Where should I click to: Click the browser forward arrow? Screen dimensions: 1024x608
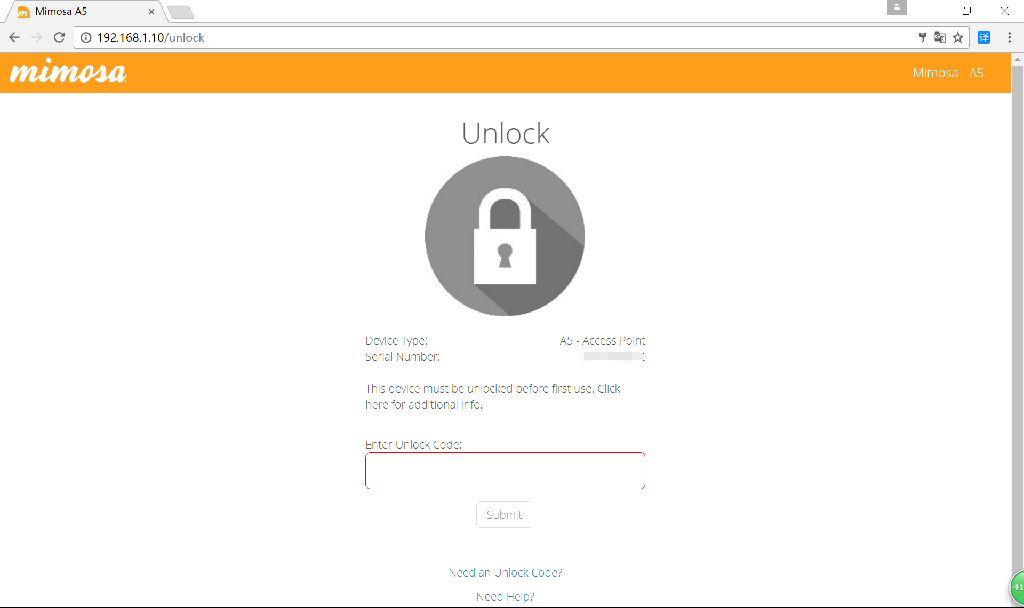point(37,38)
